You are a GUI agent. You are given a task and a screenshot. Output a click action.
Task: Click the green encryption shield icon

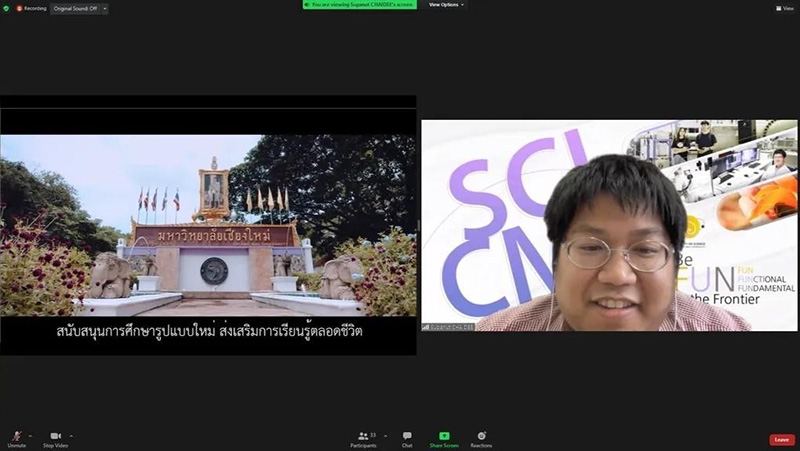[6, 9]
